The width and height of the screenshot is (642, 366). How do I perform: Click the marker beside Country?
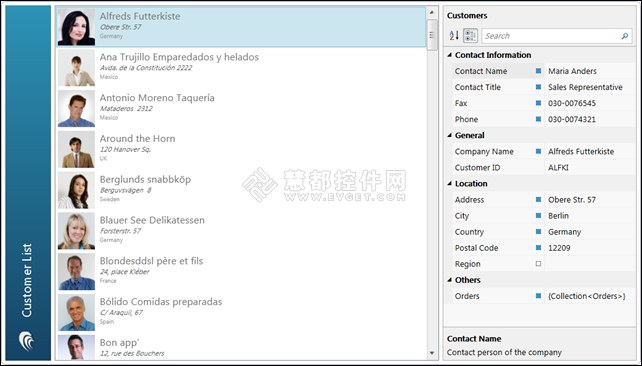(538, 232)
